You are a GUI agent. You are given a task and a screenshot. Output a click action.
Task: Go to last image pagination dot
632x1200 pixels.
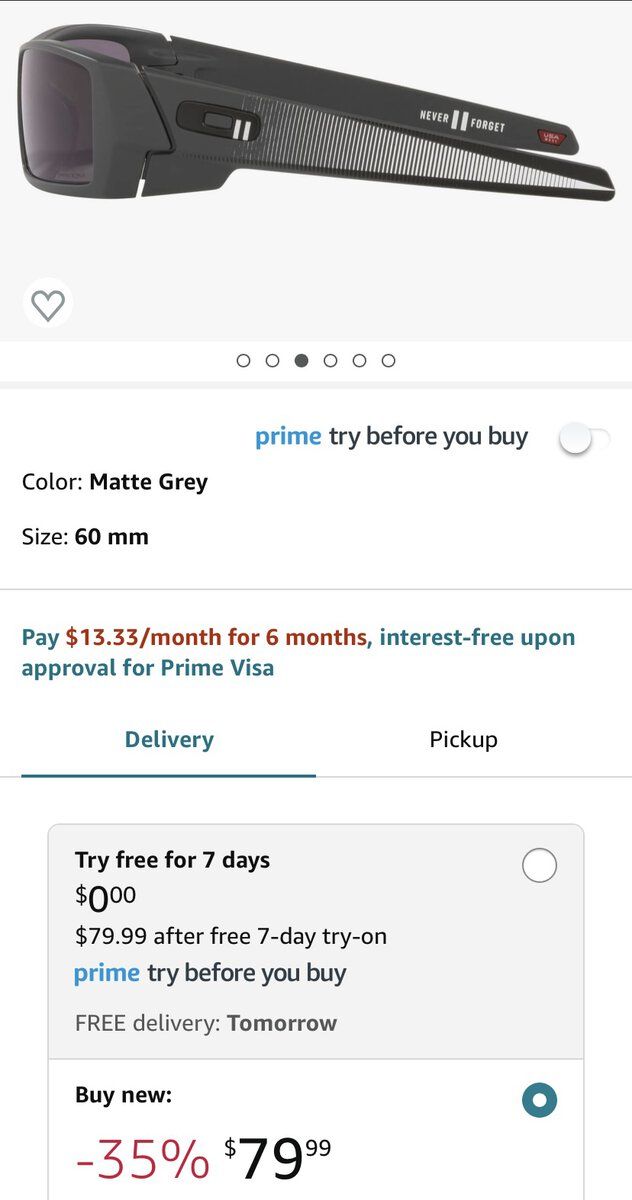pyautogui.click(x=388, y=361)
